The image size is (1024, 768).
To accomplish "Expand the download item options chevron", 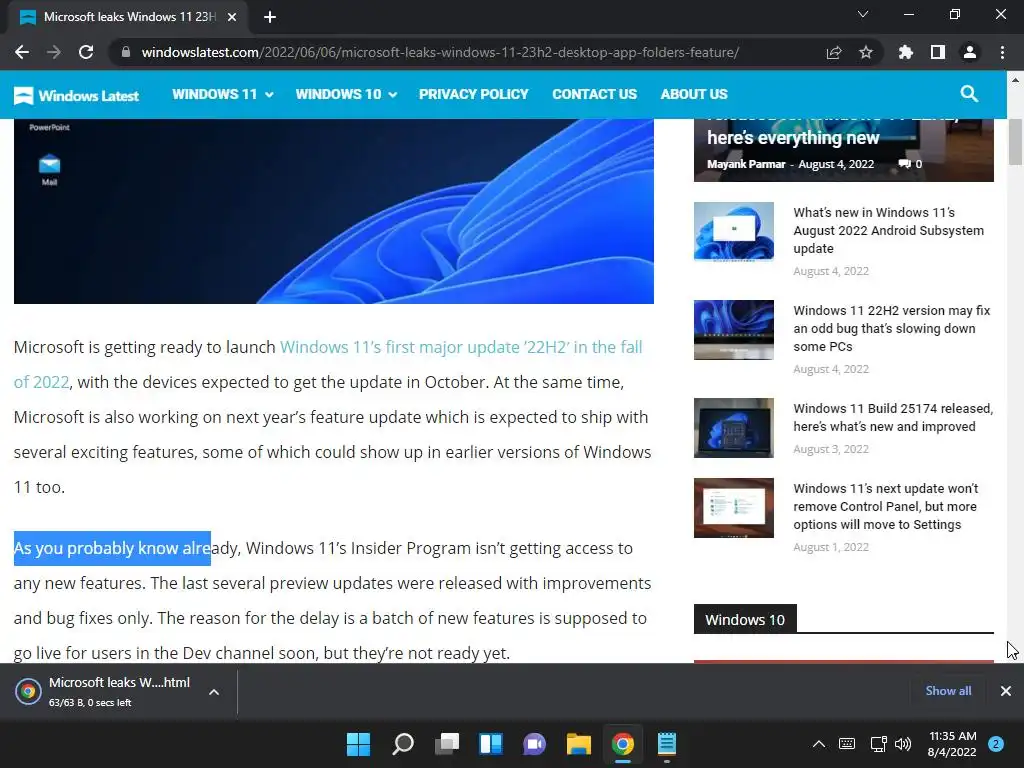I will [x=214, y=692].
